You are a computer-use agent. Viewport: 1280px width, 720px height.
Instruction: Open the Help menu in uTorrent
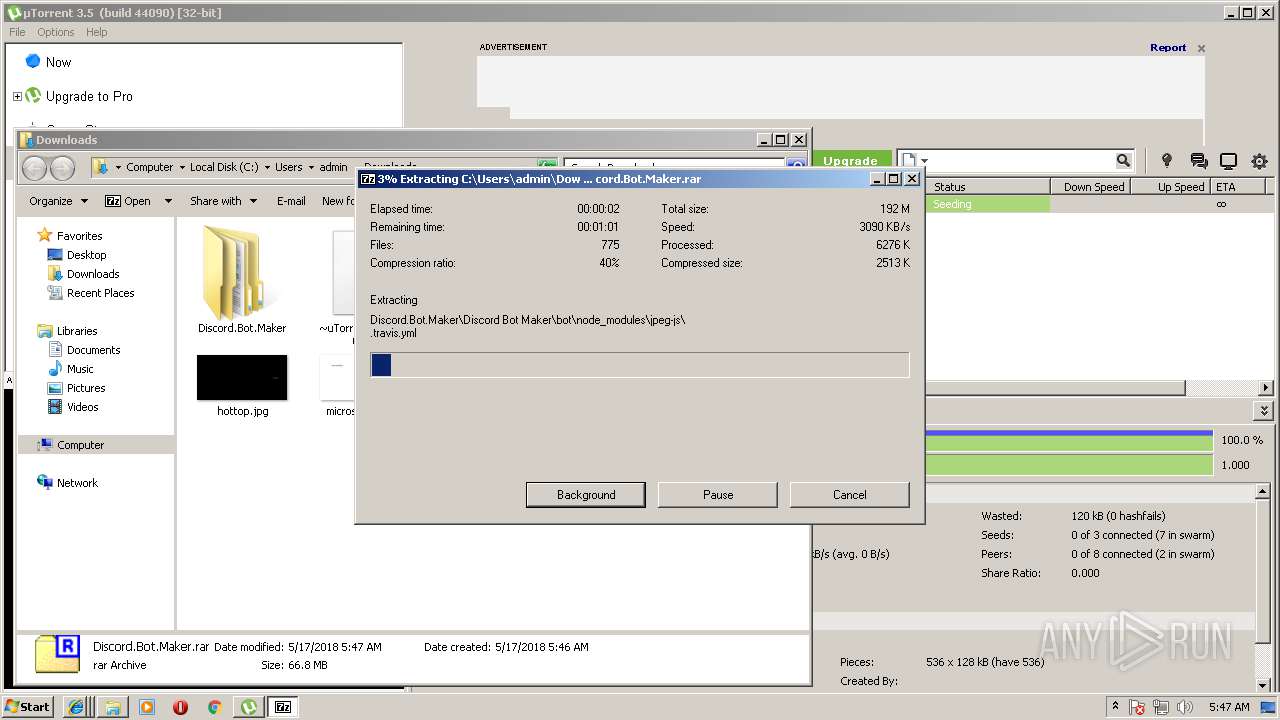click(x=97, y=32)
